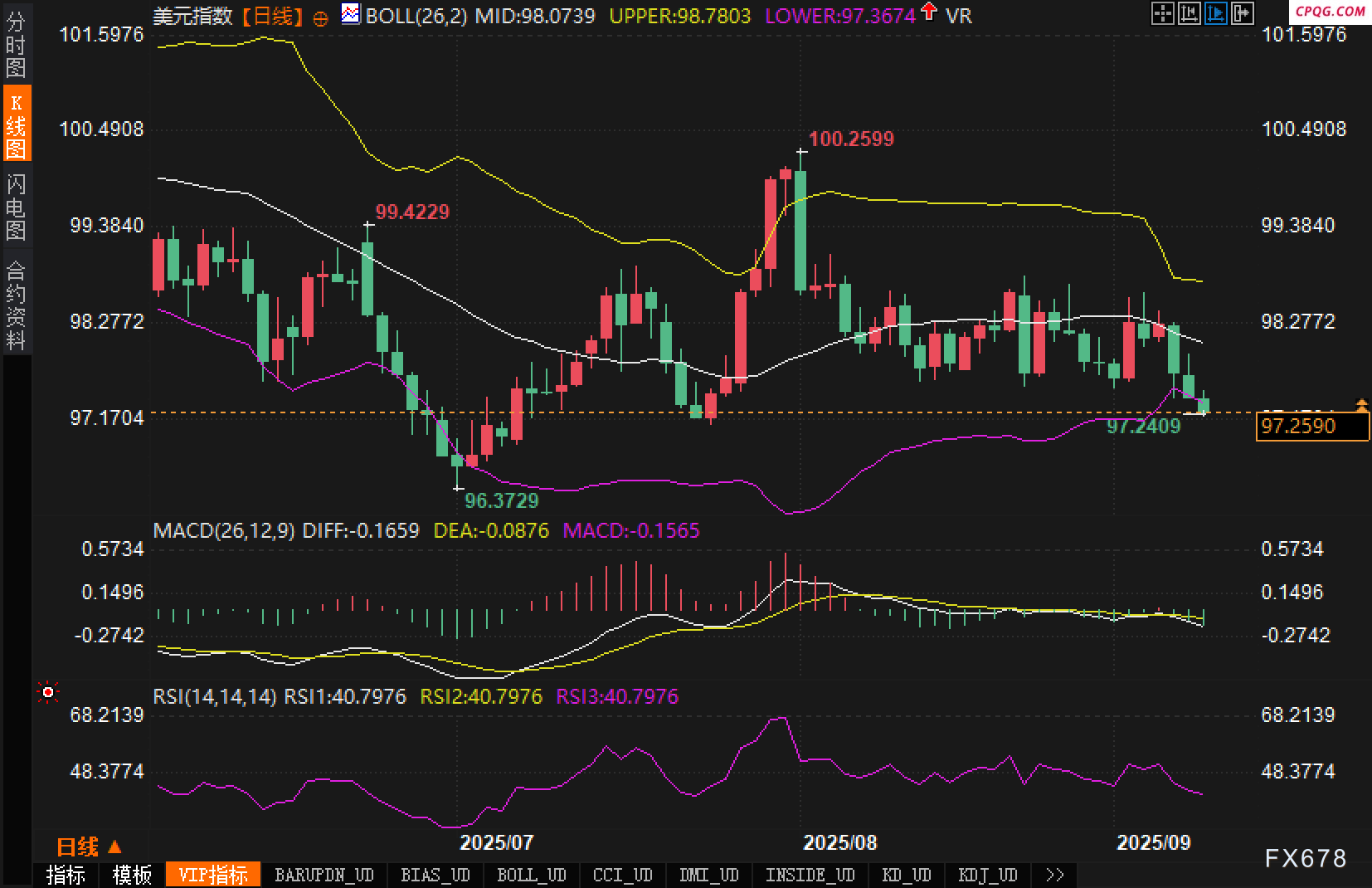Open the 指标 tab
Screen dimensions: 1372x888
(66, 875)
